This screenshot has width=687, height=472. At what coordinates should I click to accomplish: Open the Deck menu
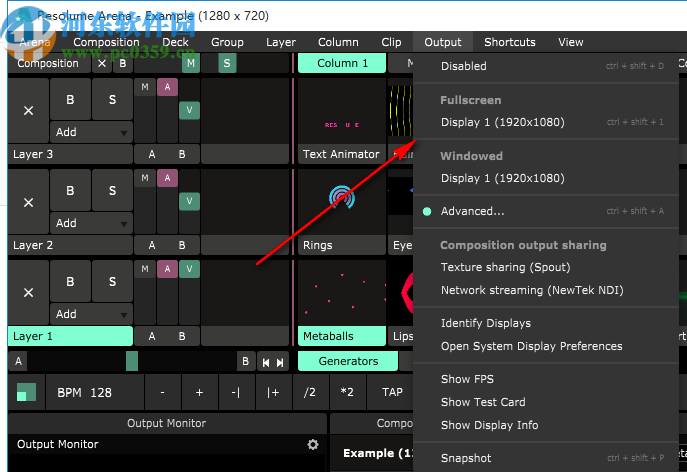tap(175, 42)
